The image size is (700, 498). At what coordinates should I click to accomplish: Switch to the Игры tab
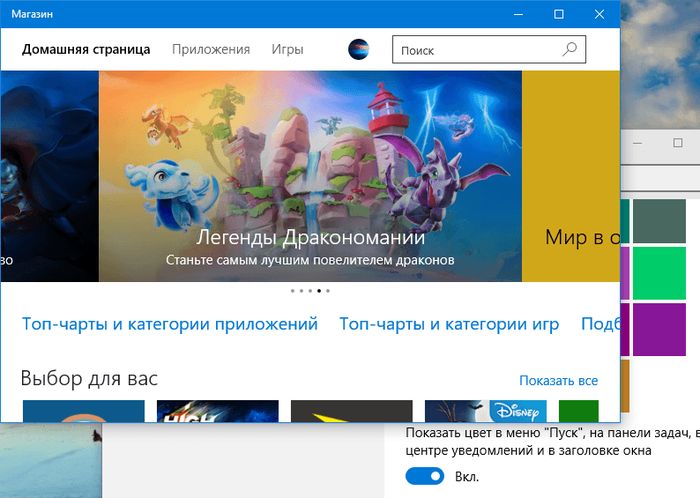288,49
